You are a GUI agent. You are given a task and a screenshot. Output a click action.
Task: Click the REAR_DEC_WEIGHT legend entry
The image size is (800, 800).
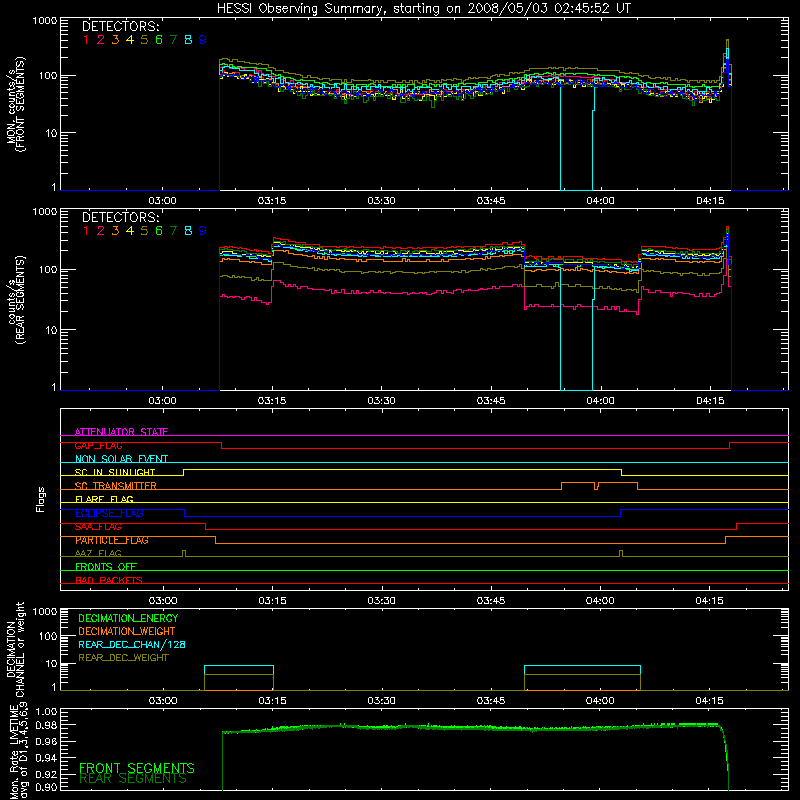(x=123, y=658)
